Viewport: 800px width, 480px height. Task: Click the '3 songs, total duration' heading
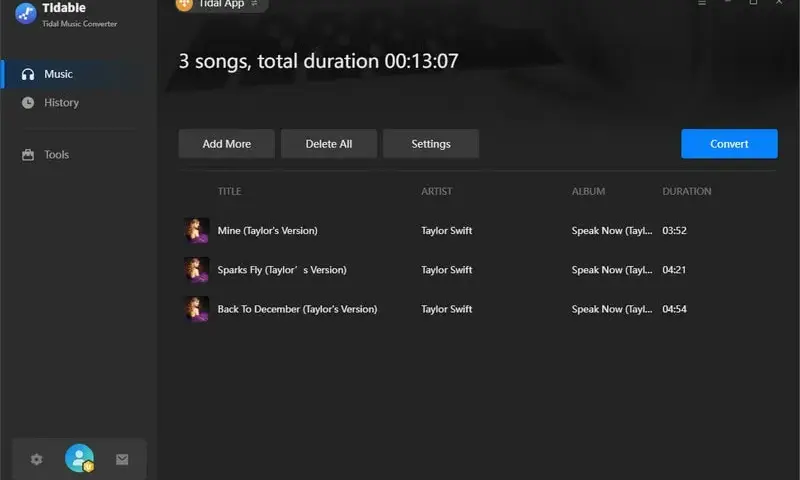(x=318, y=61)
